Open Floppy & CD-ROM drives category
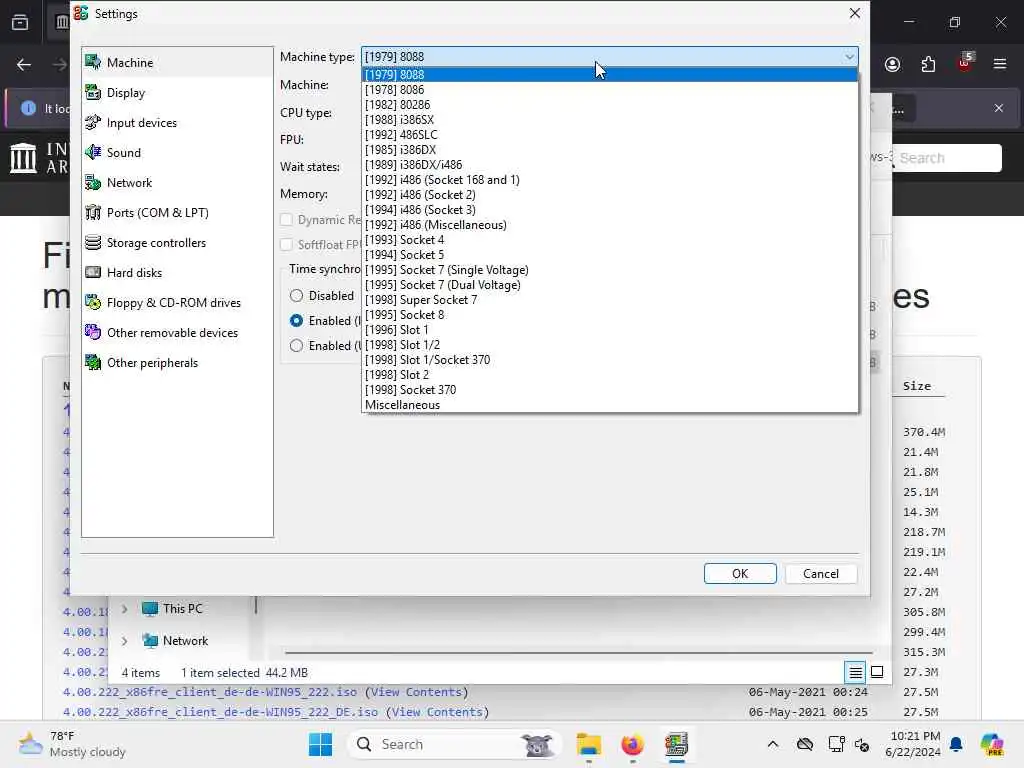Viewport: 1024px width, 768px height. 177,303
